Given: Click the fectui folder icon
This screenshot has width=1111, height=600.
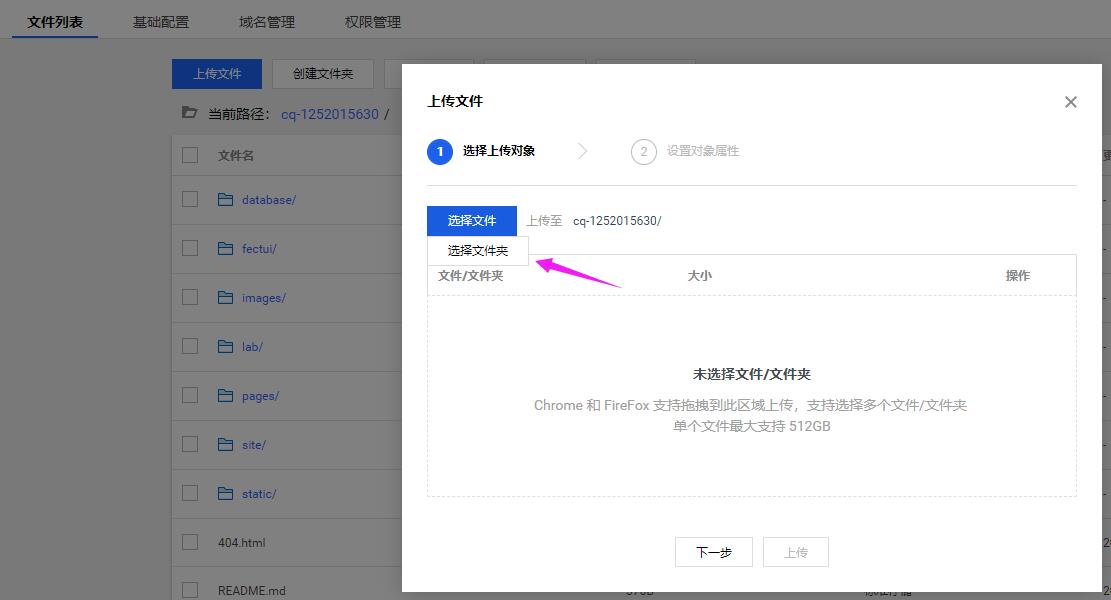Looking at the screenshot, I should (225, 249).
